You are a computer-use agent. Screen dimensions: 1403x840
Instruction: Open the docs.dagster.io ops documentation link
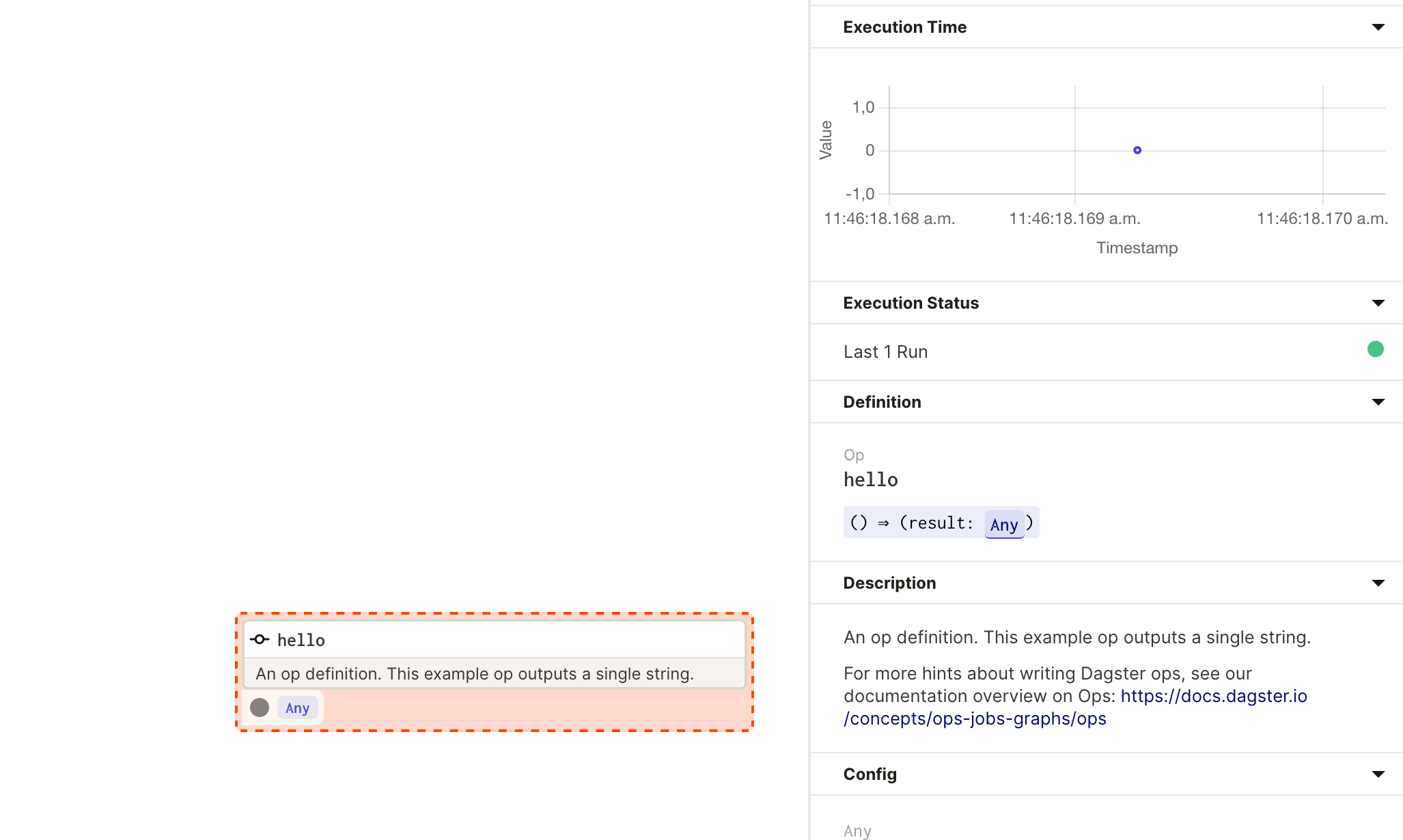[x=1213, y=696]
